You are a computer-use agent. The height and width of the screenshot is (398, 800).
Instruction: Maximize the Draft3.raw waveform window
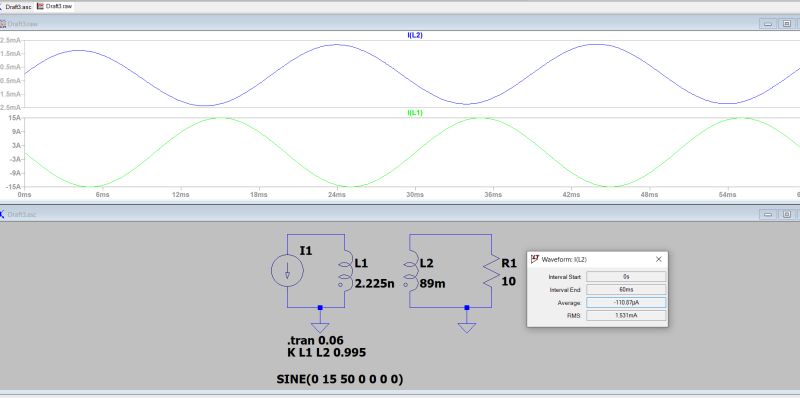[x=787, y=24]
